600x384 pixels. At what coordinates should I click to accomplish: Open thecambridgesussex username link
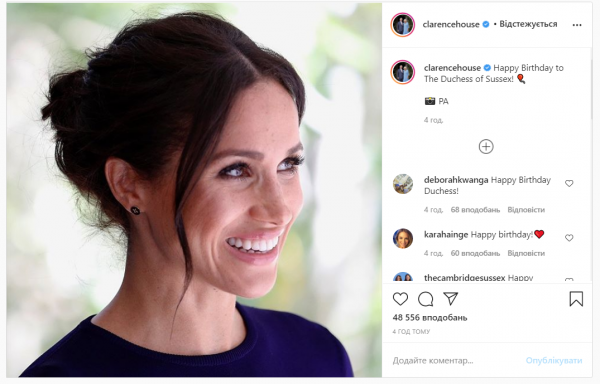point(464,278)
